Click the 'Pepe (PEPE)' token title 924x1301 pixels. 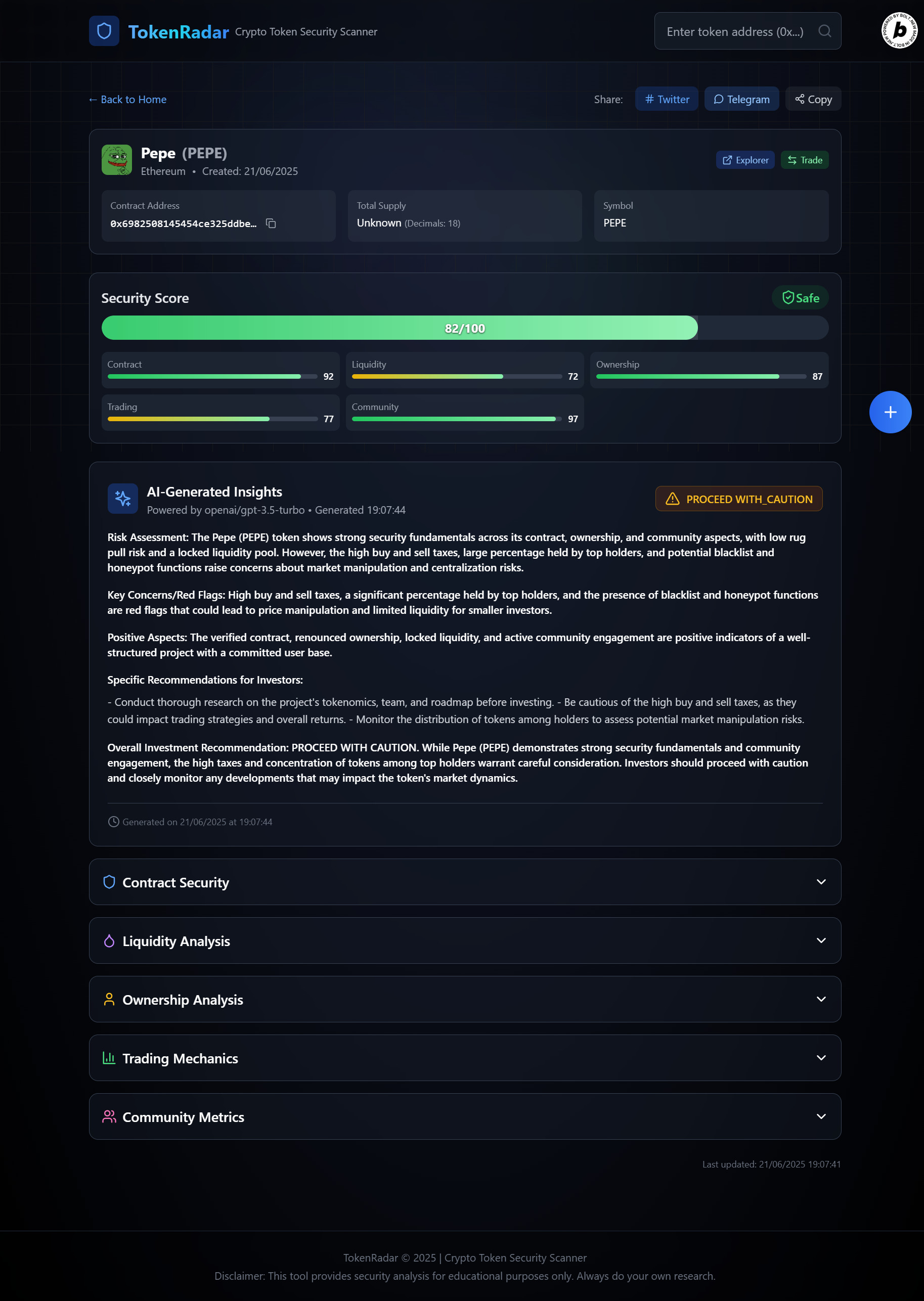184,153
